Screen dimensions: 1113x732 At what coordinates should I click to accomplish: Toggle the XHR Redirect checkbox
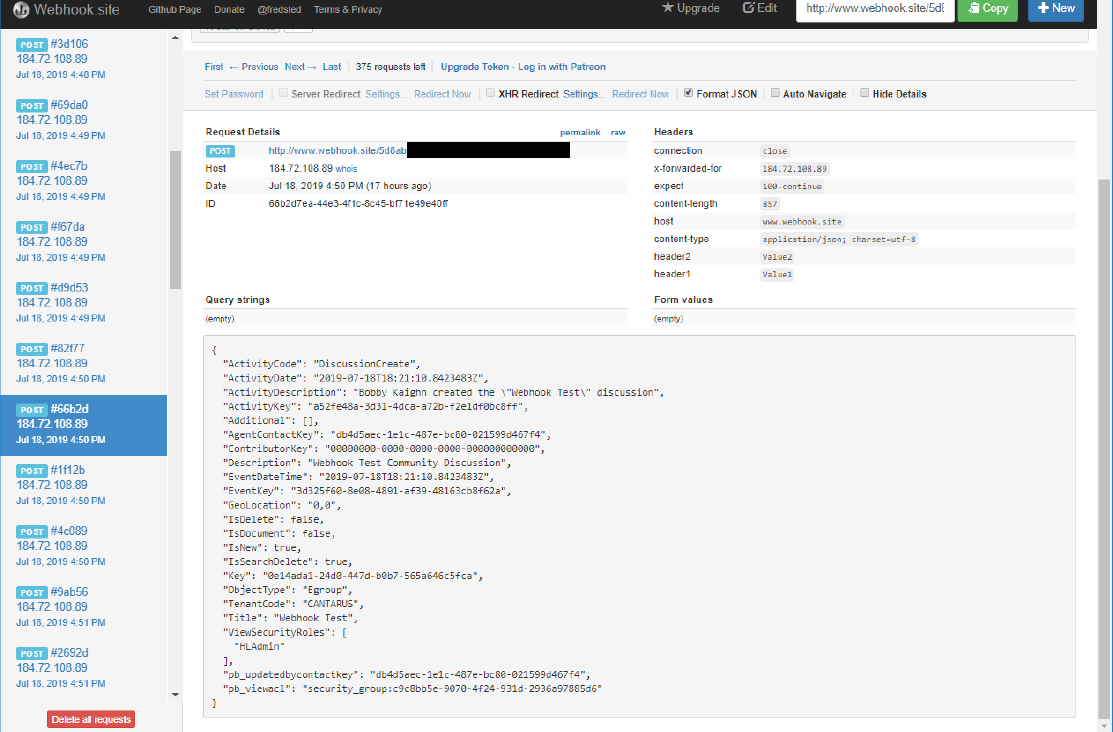(x=490, y=93)
